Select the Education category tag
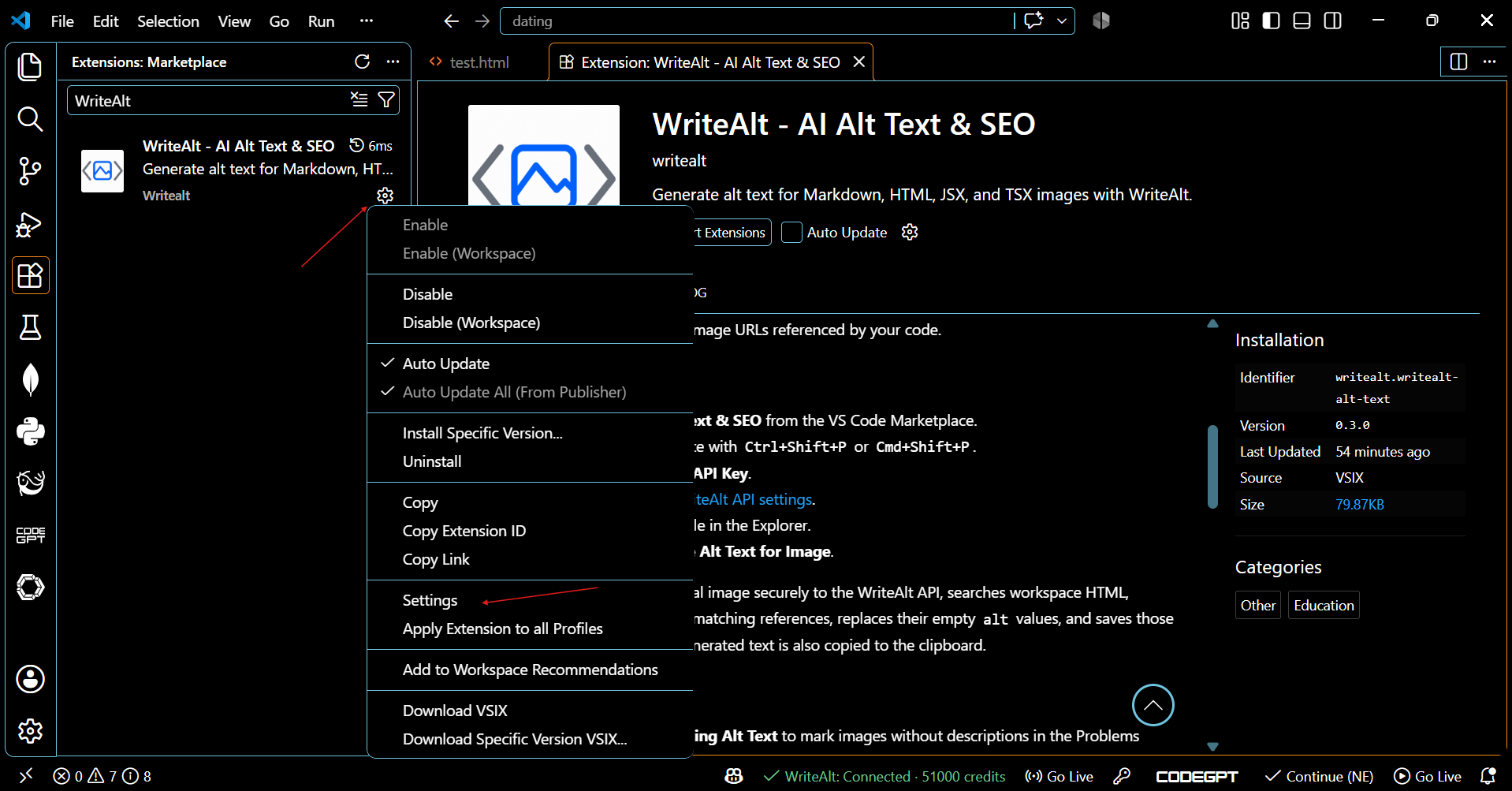Screen dimensions: 1512x791 pyautogui.click(x=1324, y=605)
